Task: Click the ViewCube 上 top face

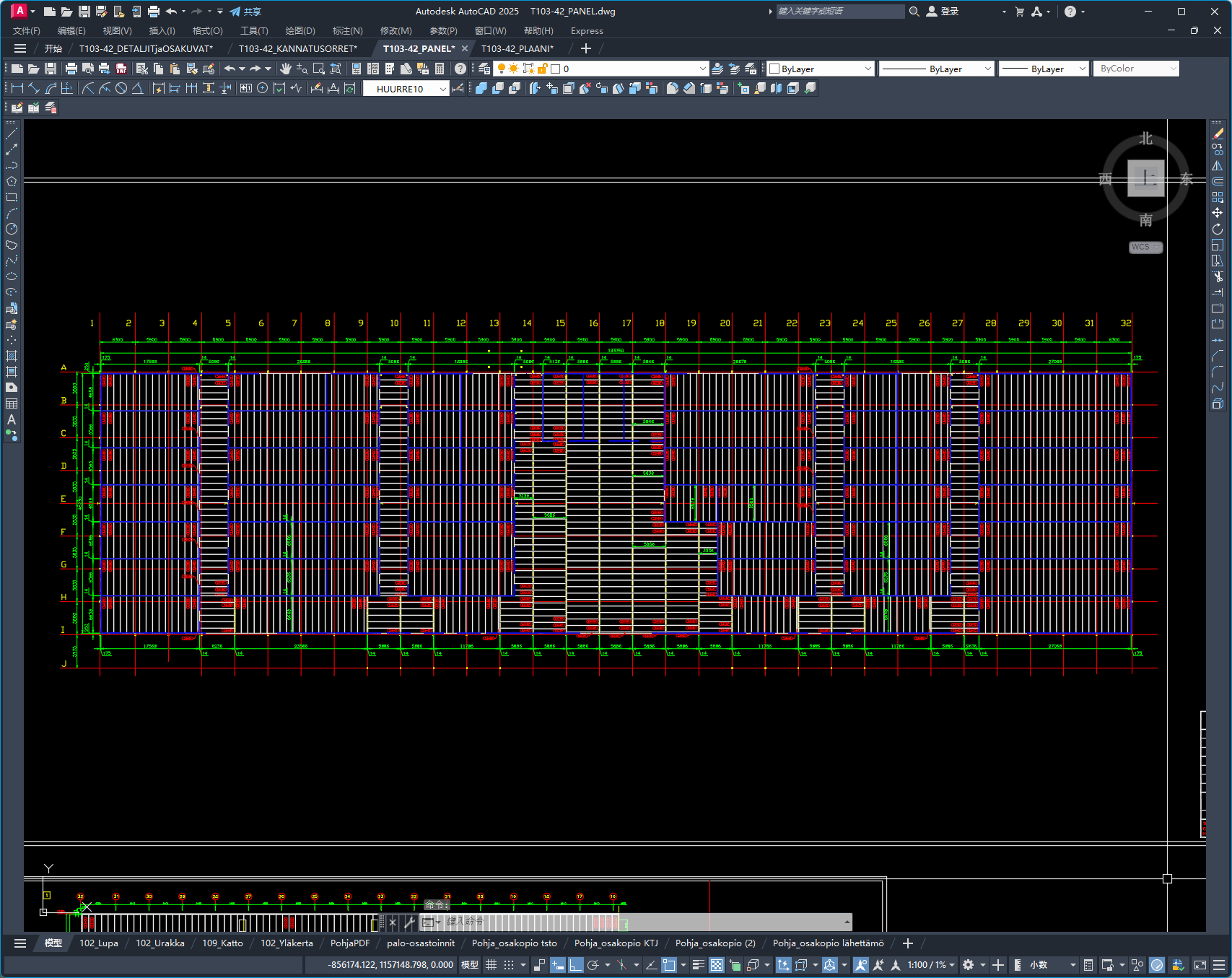Action: (1146, 178)
